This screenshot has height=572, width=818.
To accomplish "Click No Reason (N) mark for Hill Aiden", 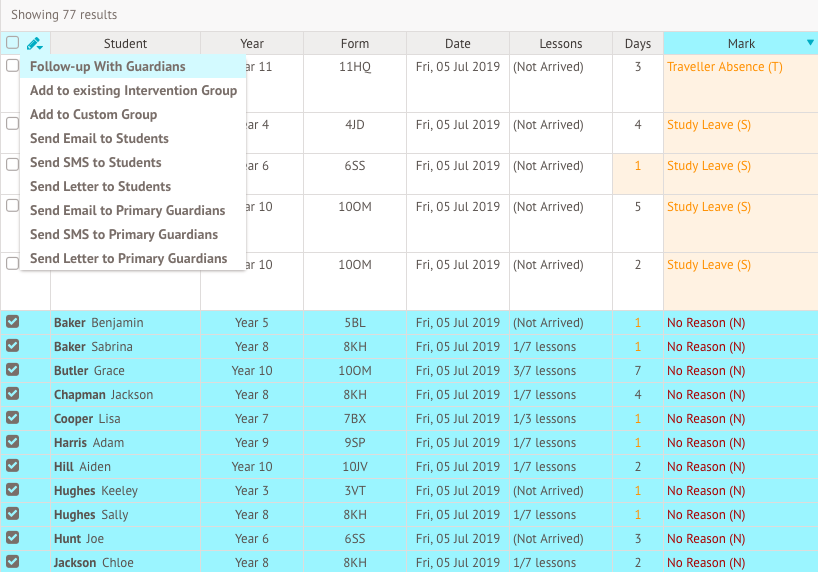I will coord(705,467).
